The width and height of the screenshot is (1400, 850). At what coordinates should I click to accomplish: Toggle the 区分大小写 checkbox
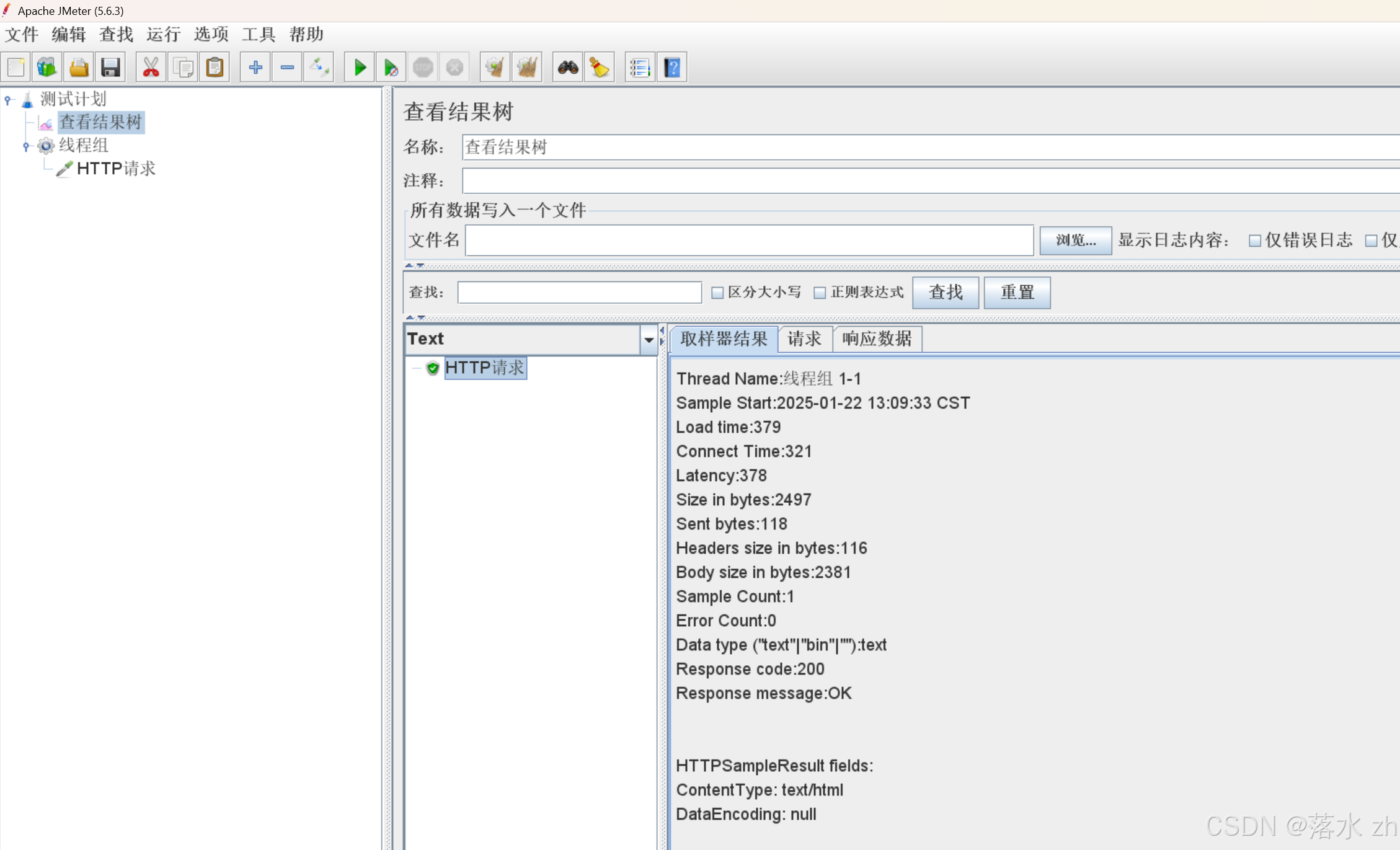pos(717,293)
